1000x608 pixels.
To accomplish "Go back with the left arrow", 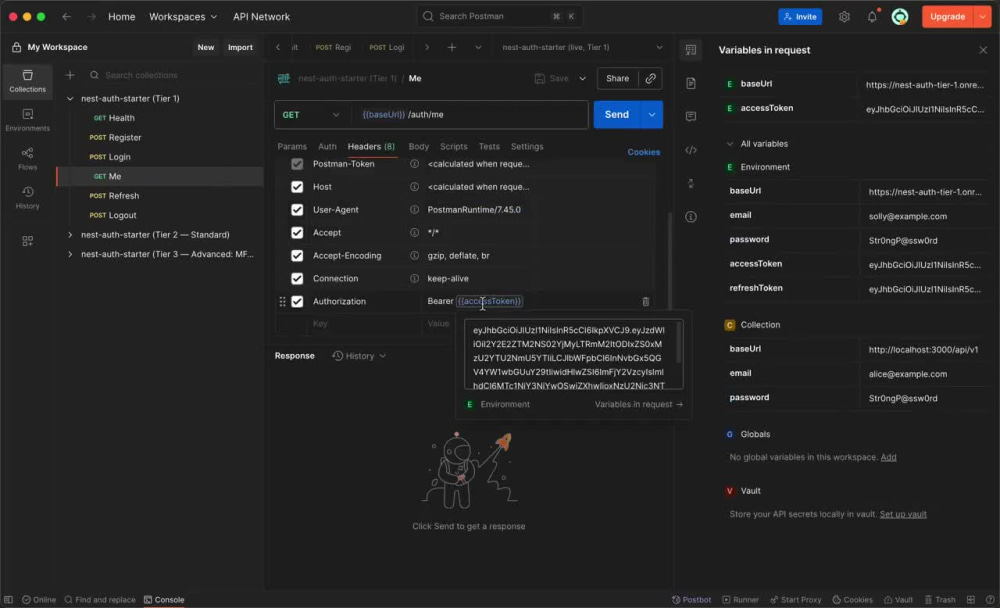I will click(66, 17).
